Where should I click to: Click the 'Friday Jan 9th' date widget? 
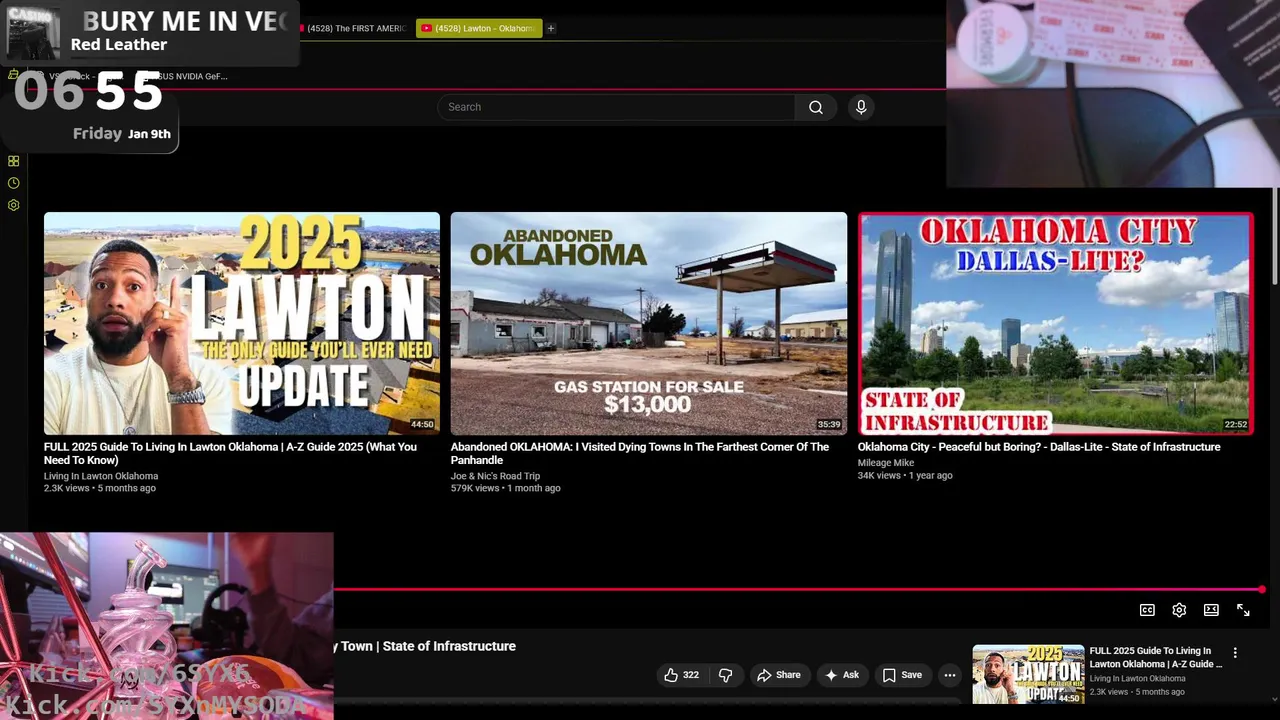point(122,133)
